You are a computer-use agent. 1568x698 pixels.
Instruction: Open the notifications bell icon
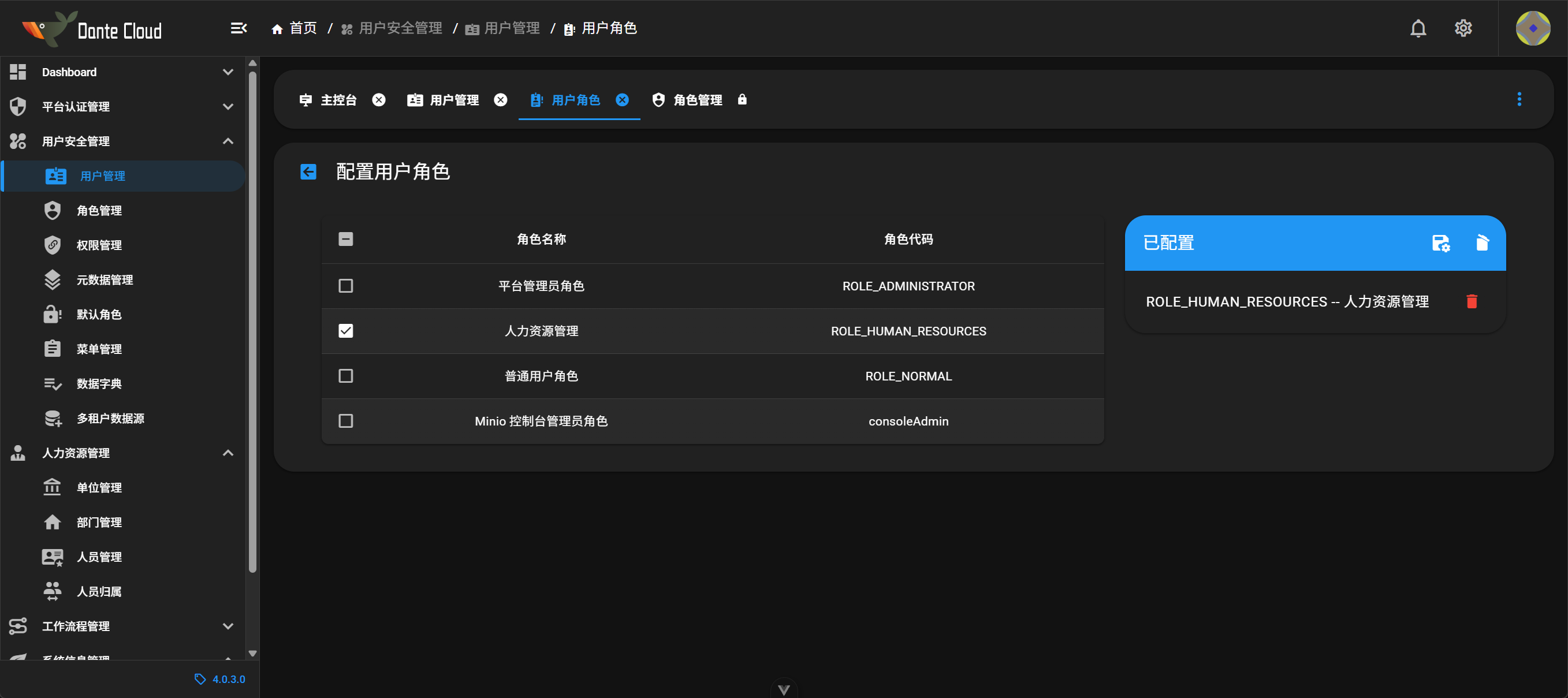(x=1419, y=28)
